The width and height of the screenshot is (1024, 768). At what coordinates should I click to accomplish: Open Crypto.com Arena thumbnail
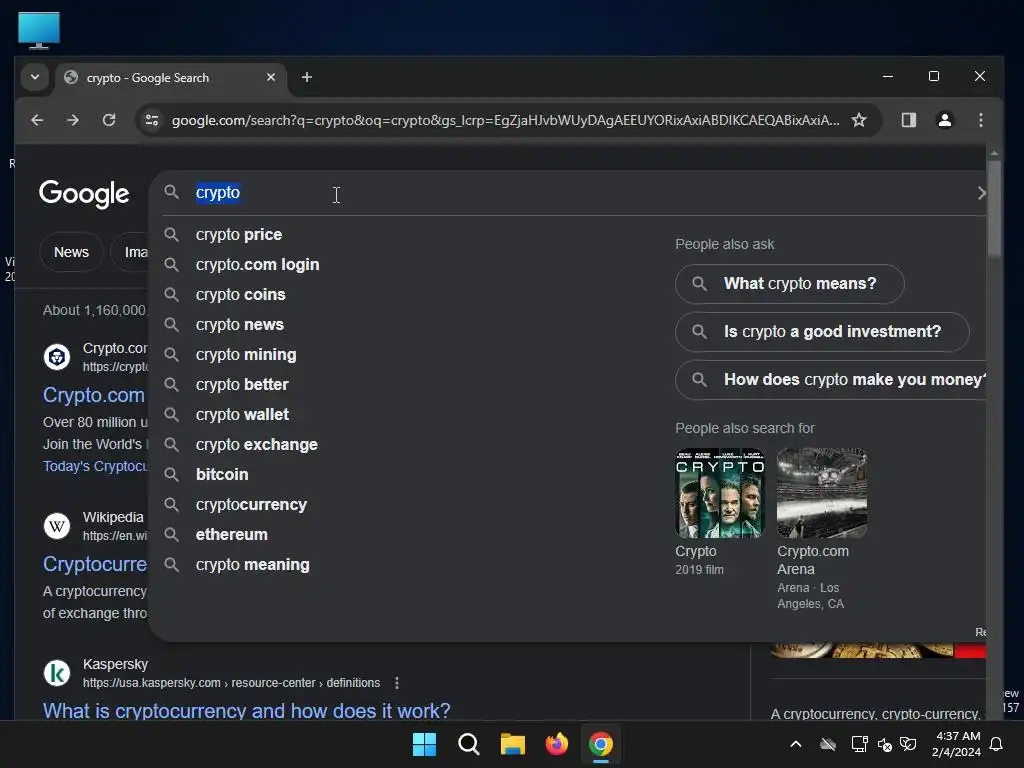tap(822, 493)
